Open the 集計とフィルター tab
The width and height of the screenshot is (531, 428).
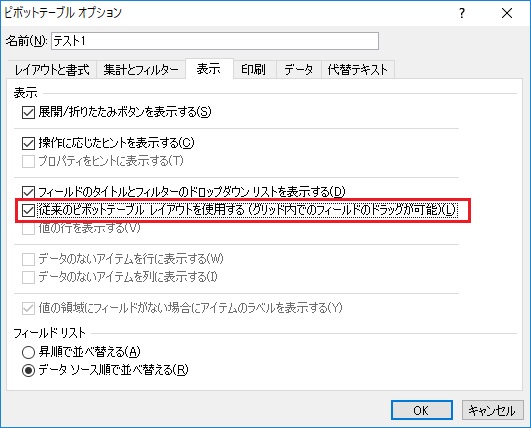click(141, 70)
